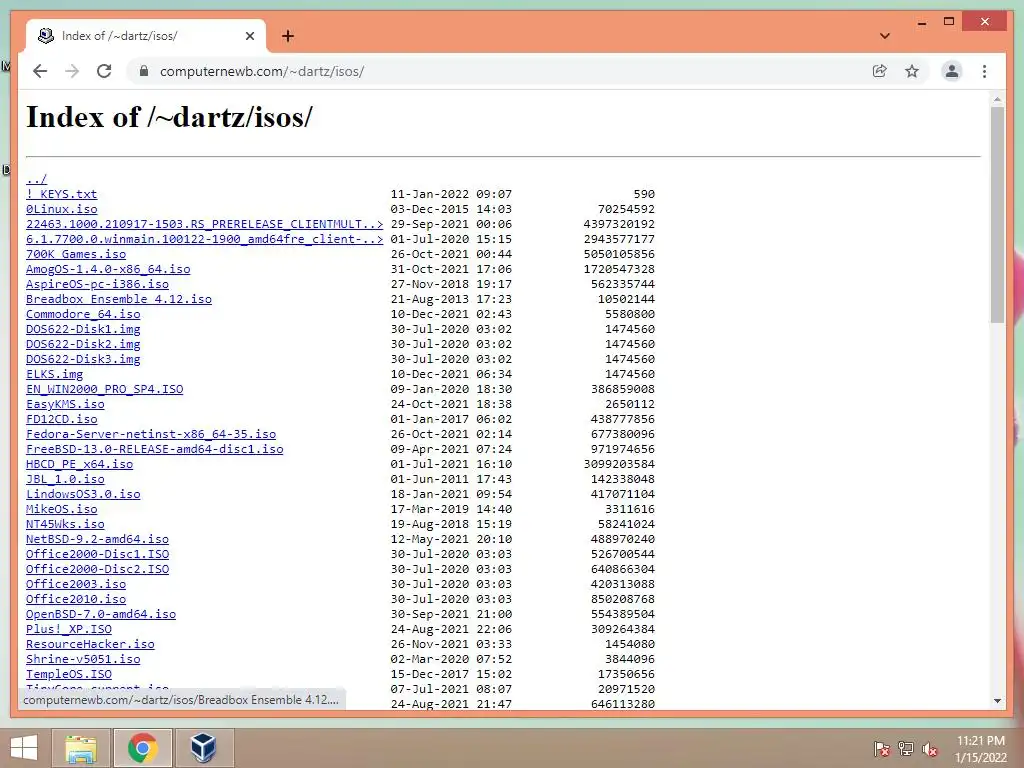The height and width of the screenshot is (768, 1024).
Task: Download Shrine-v5051.iso
Action: pyautogui.click(x=83, y=660)
